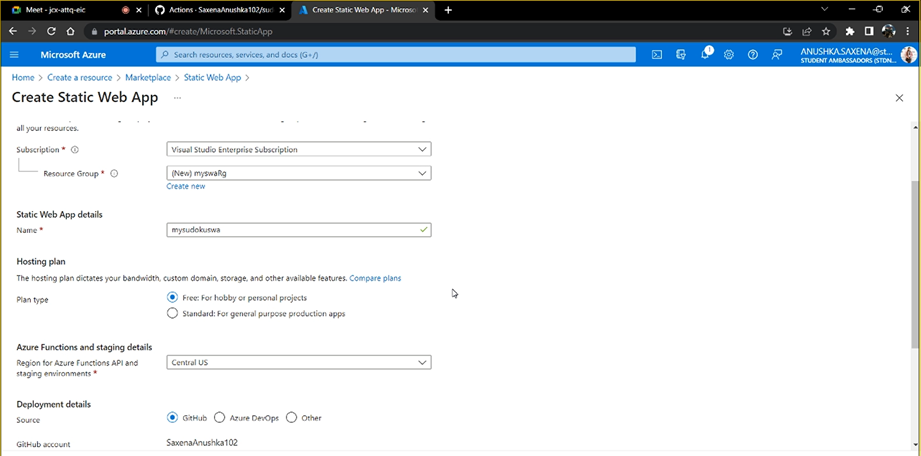Open the notifications bell
Viewport: 921px width, 456px height.
click(x=705, y=55)
